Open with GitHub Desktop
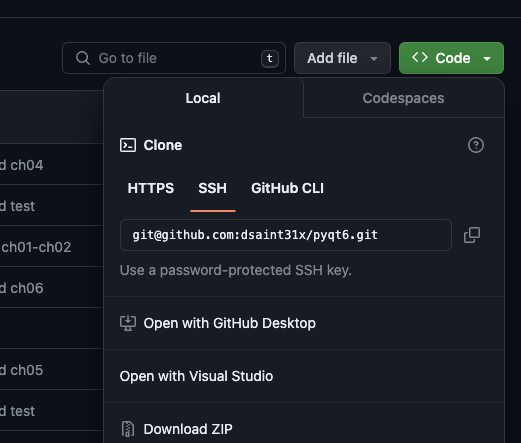The height and width of the screenshot is (443, 521). click(304, 323)
